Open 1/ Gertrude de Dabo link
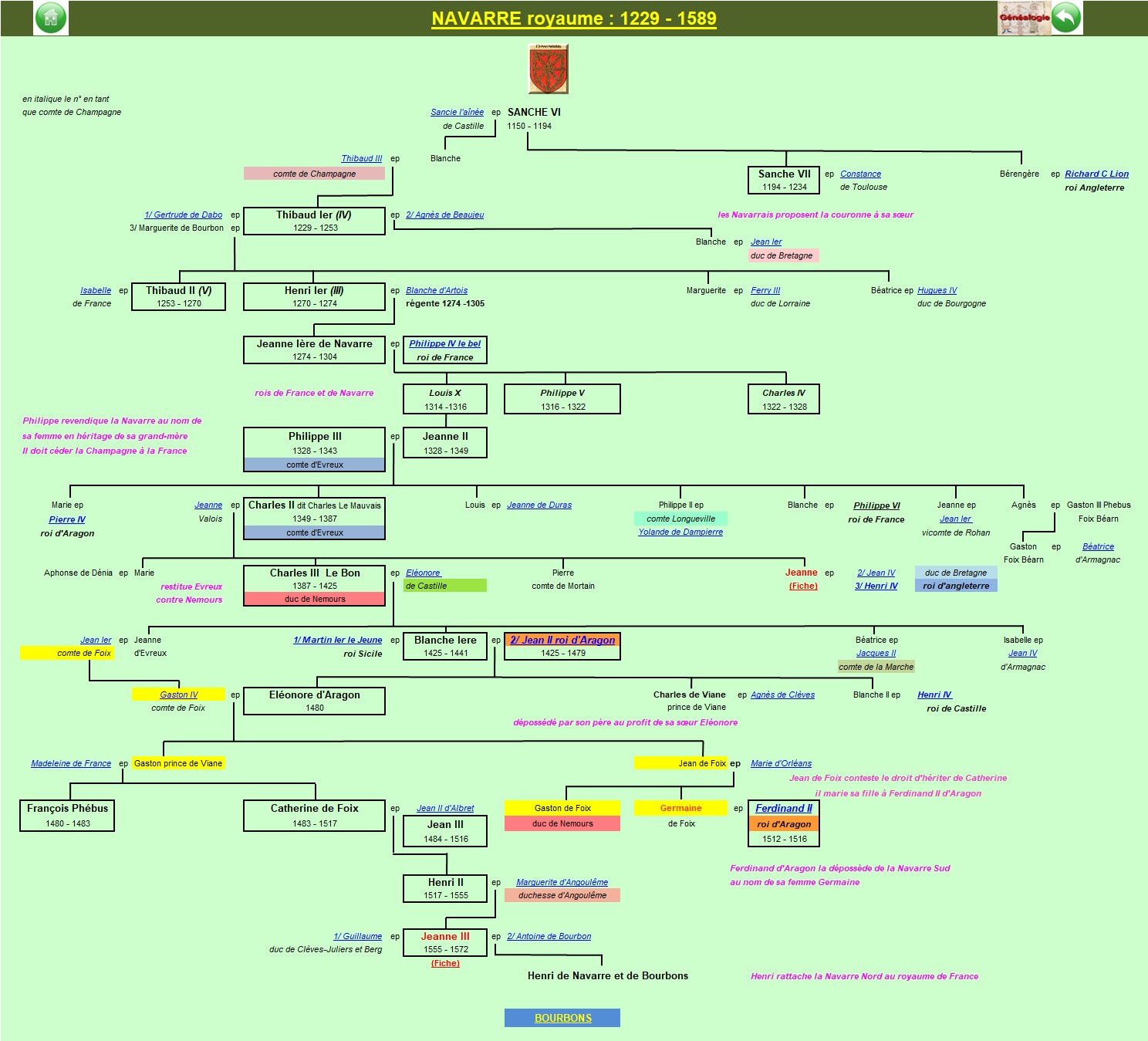This screenshot has width=1148, height=1041. [x=184, y=215]
